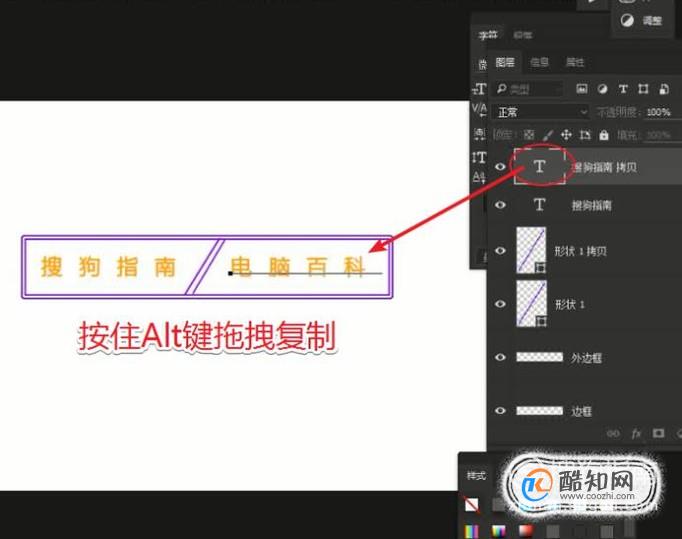This screenshot has height=539, width=682.
Task: Switch to the 信息 tab
Action: point(540,63)
